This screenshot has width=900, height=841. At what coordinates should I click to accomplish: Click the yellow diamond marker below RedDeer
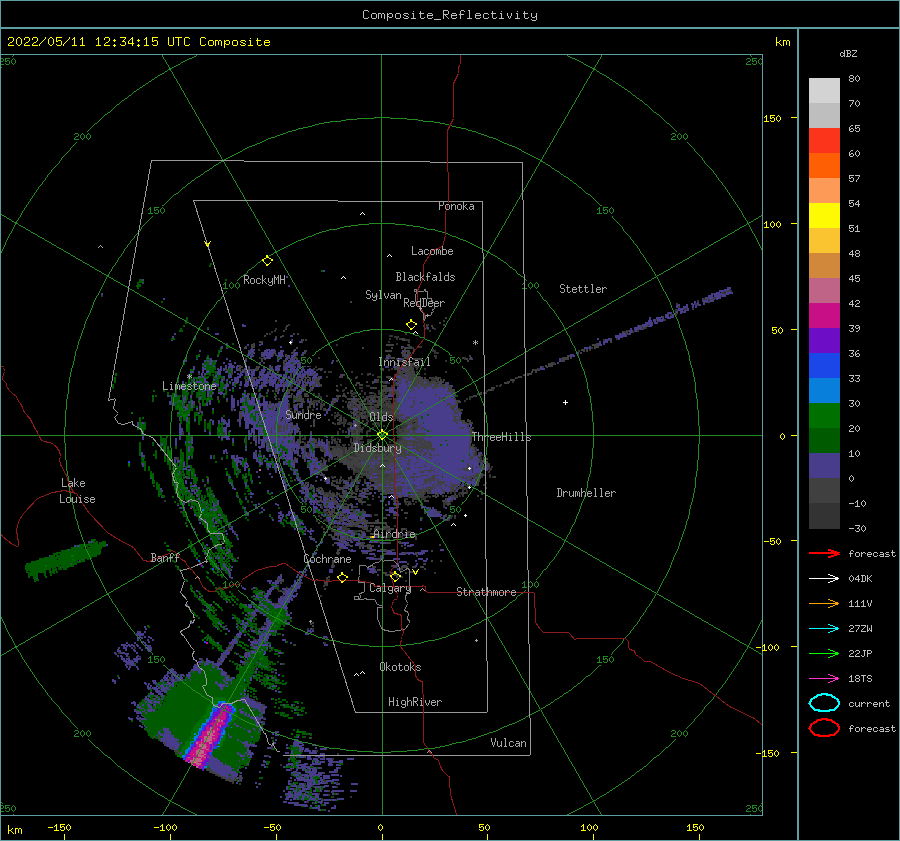click(411, 325)
